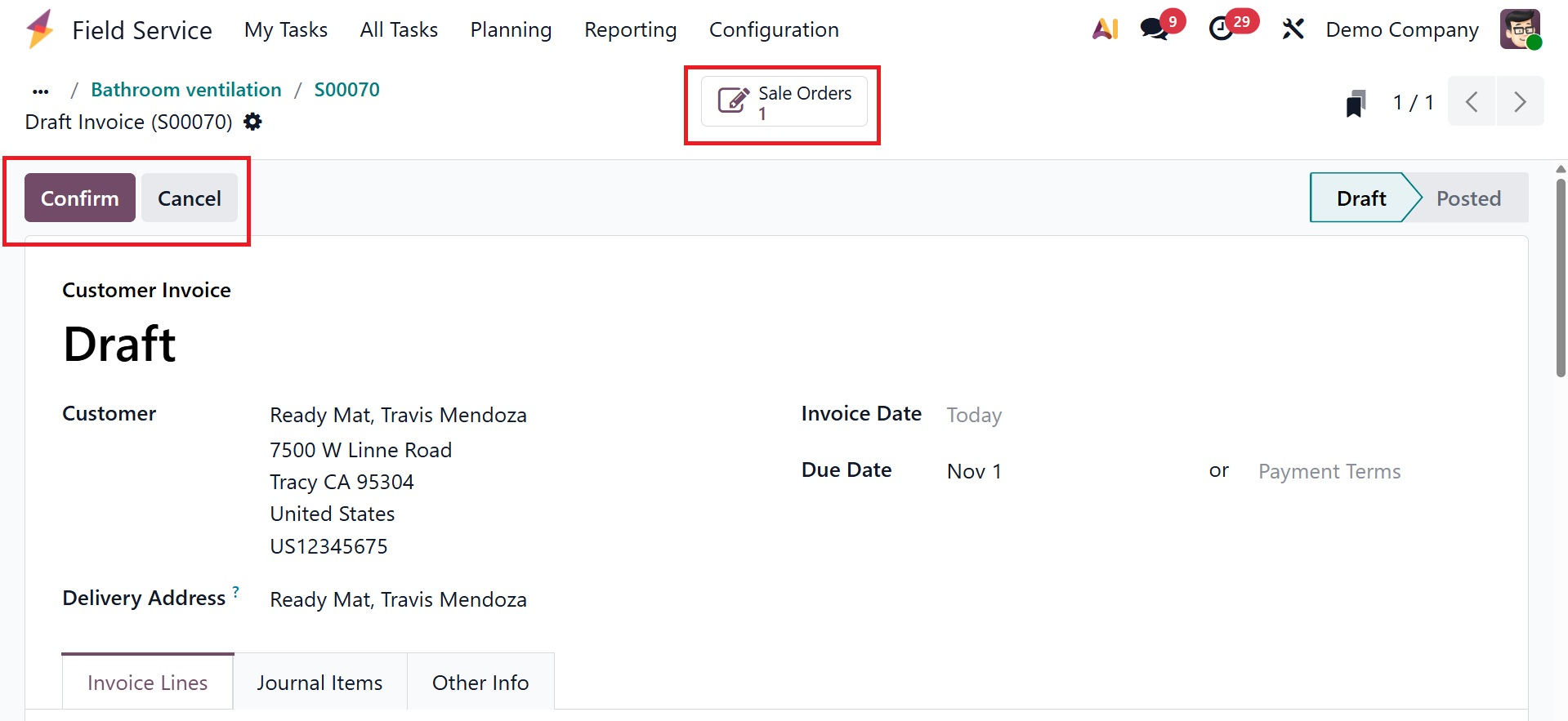This screenshot has width=1568, height=721.
Task: Open Demo Company switcher
Action: [1401, 29]
